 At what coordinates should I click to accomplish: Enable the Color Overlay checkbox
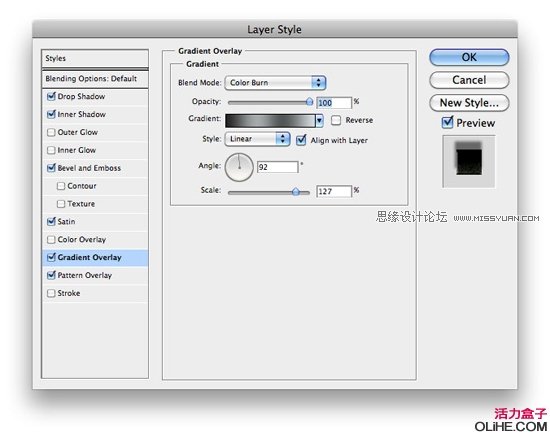point(51,239)
